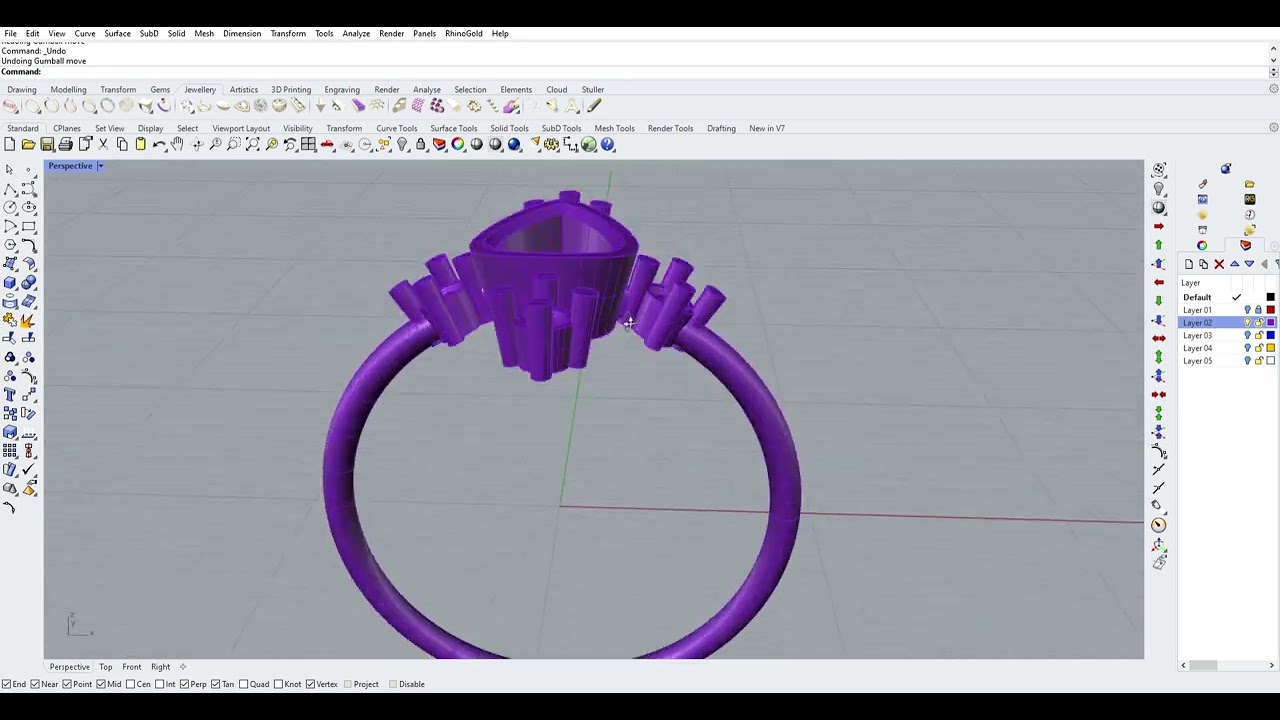Toggle the Vertex osnap checkbox
Screen dimensions: 1280x720
tap(310, 684)
